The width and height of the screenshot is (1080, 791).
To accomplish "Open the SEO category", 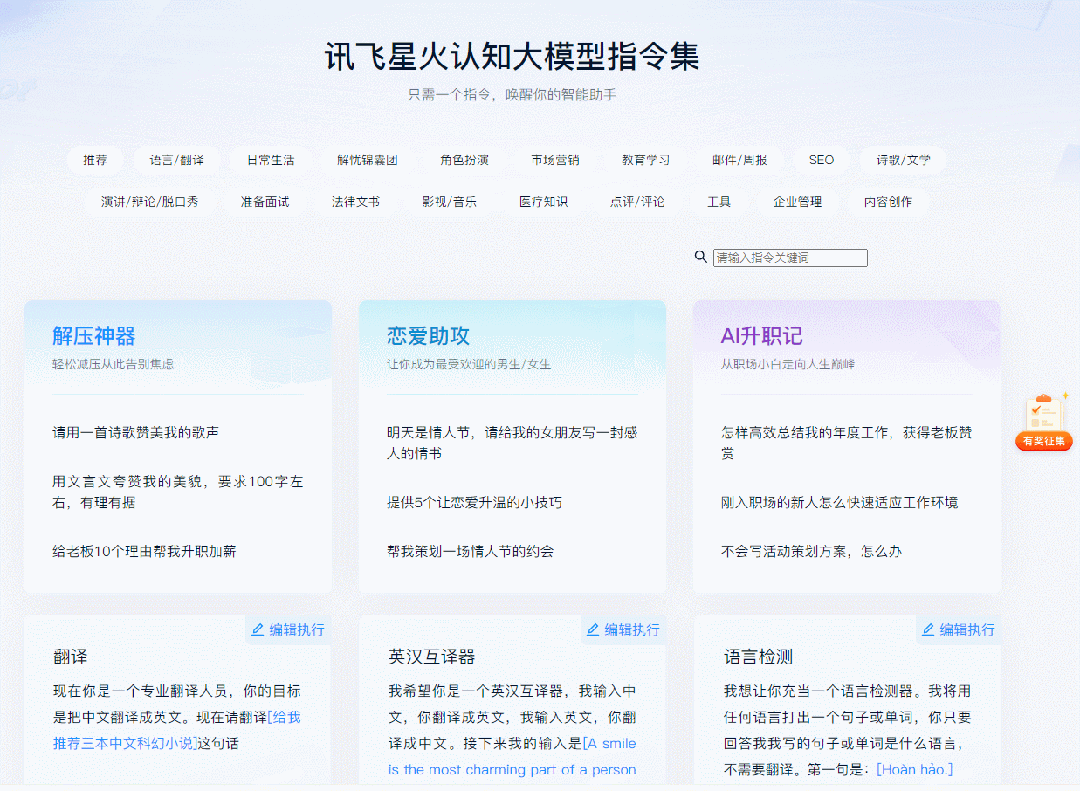I will pyautogui.click(x=821, y=160).
